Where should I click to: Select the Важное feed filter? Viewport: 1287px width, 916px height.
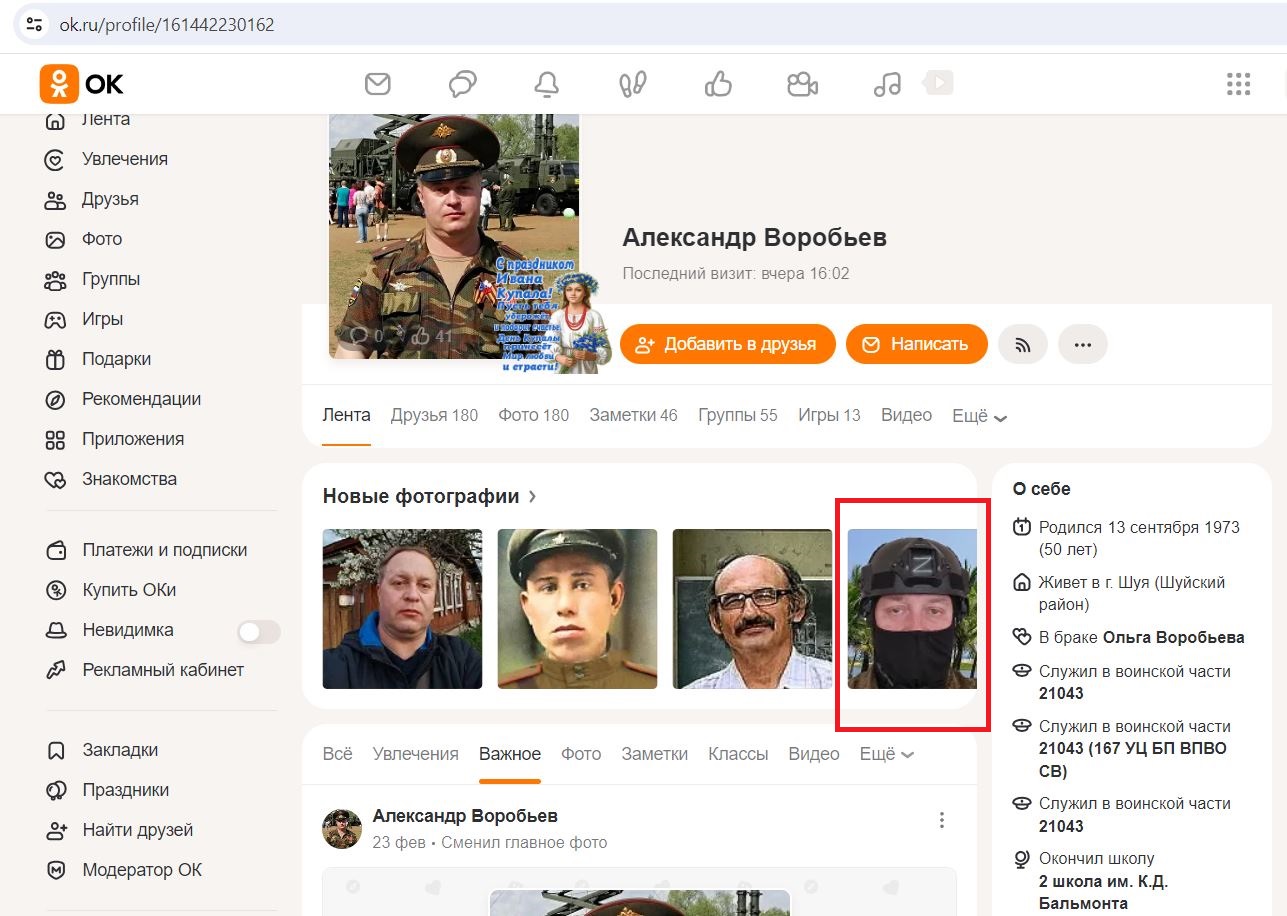pyautogui.click(x=510, y=754)
